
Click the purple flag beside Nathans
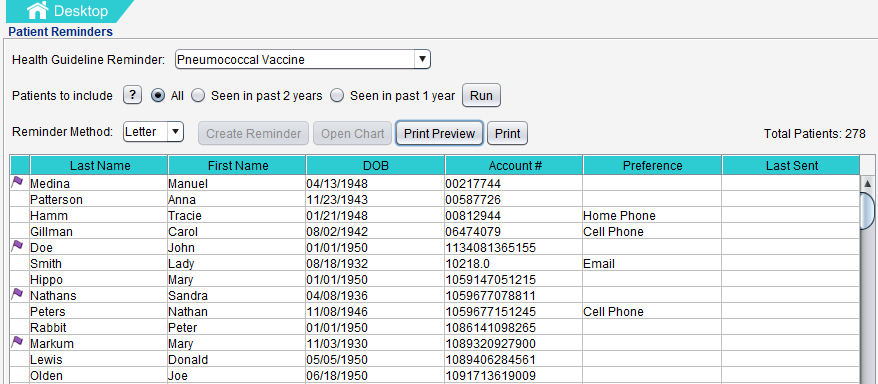18,293
